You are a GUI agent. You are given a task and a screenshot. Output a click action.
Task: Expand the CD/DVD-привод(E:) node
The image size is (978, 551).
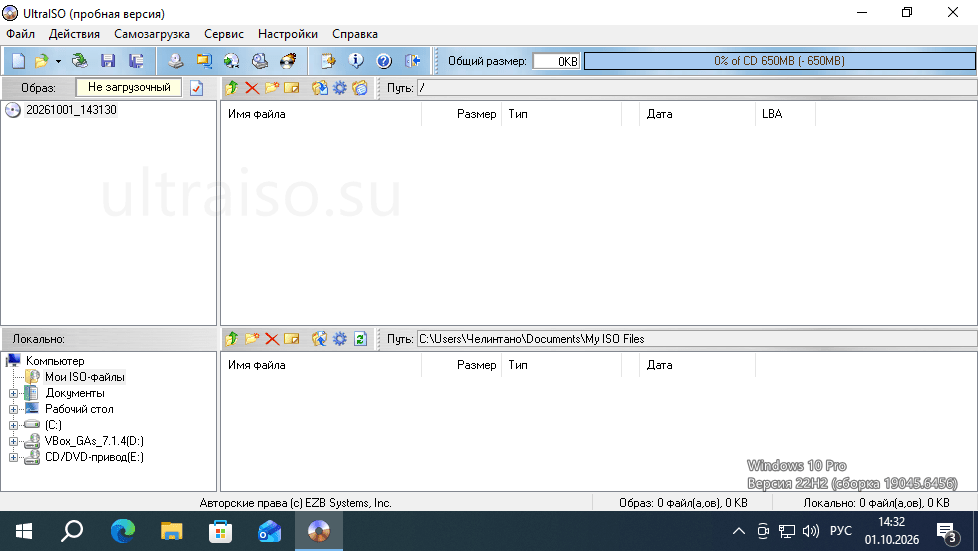click(13, 457)
